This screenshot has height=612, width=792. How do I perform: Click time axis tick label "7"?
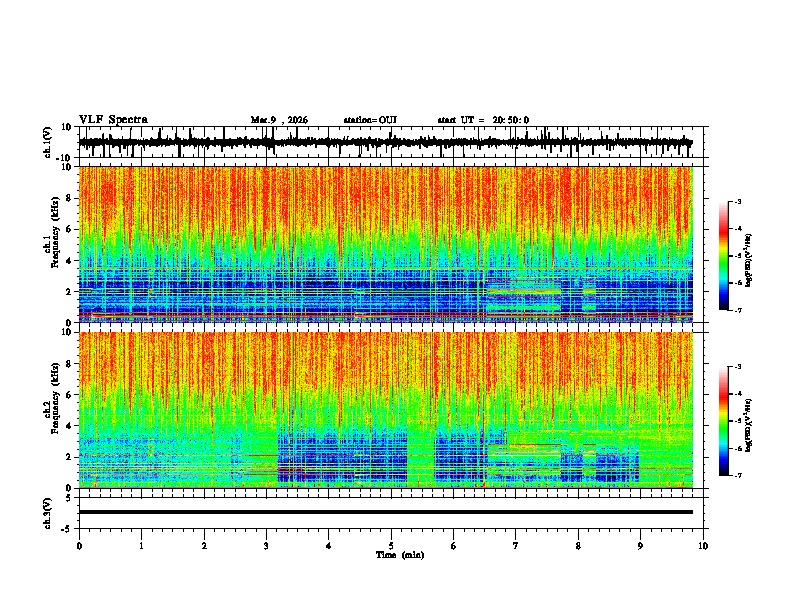pyautogui.click(x=516, y=546)
